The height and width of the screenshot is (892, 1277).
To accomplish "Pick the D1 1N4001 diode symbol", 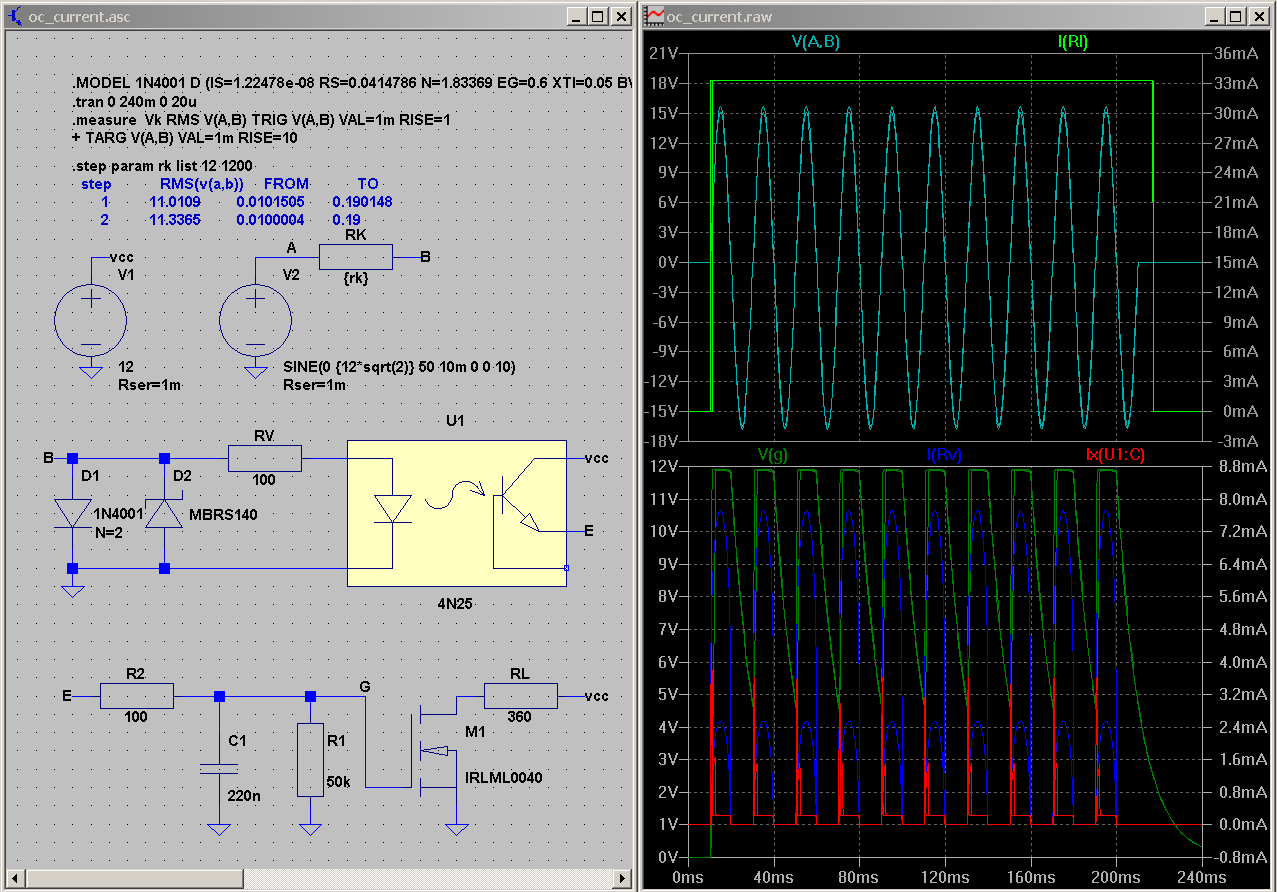I will (x=72, y=513).
